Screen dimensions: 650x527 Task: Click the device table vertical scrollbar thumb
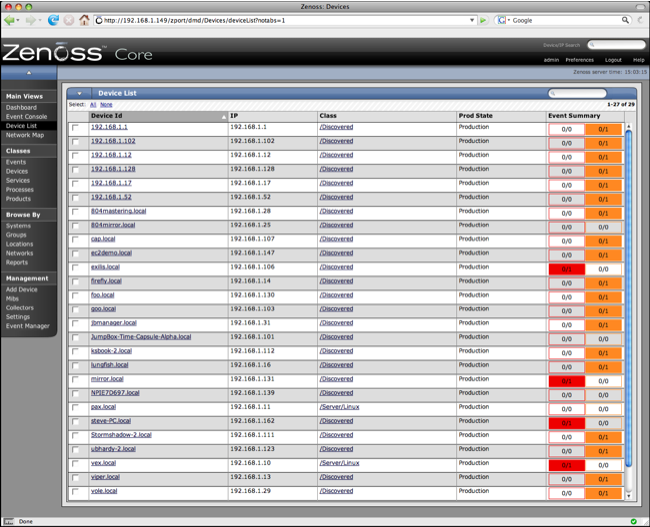click(628, 298)
